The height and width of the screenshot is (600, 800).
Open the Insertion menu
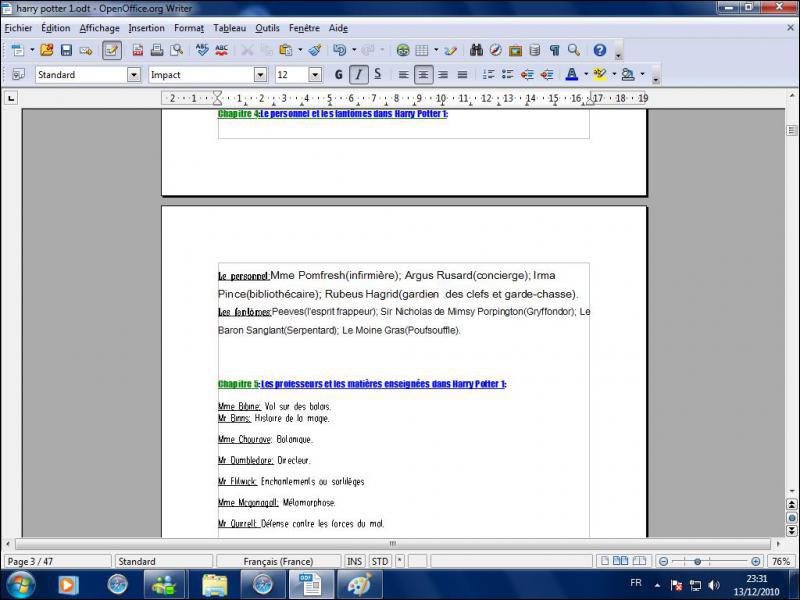click(146, 28)
